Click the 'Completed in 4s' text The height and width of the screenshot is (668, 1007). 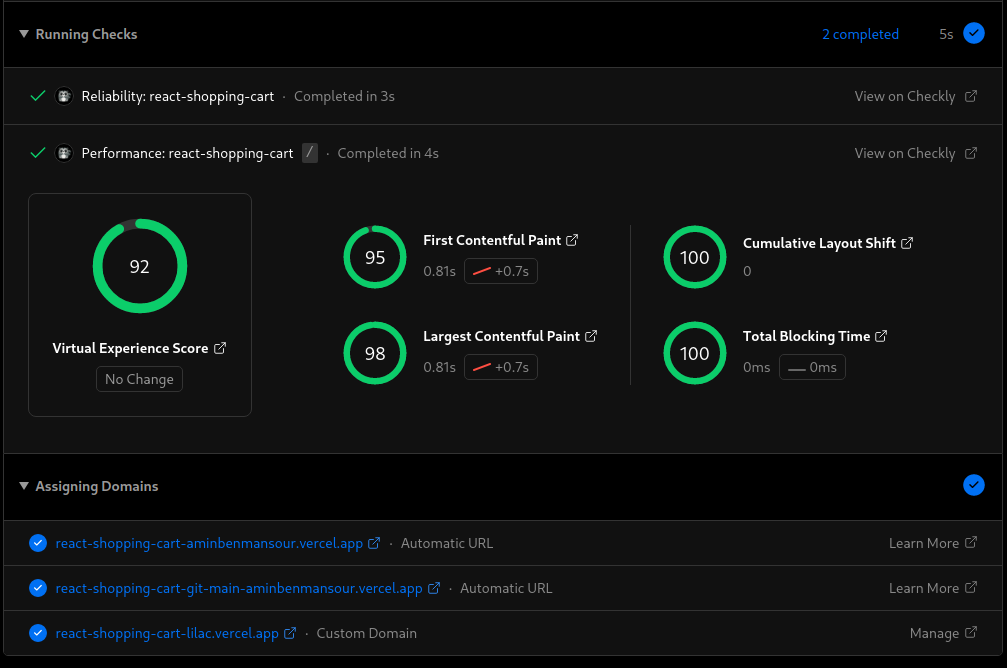388,154
